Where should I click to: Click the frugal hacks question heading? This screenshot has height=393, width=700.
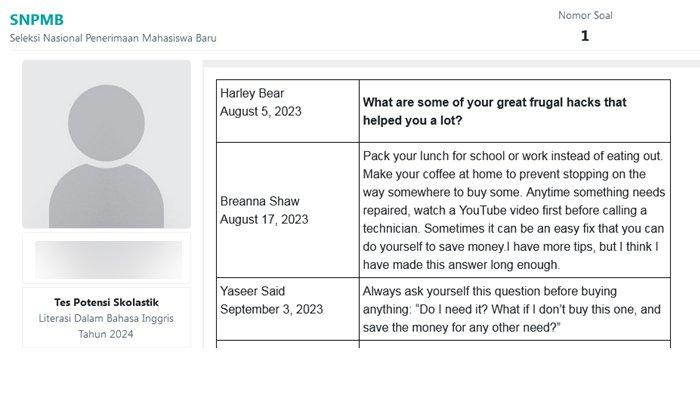click(x=495, y=111)
